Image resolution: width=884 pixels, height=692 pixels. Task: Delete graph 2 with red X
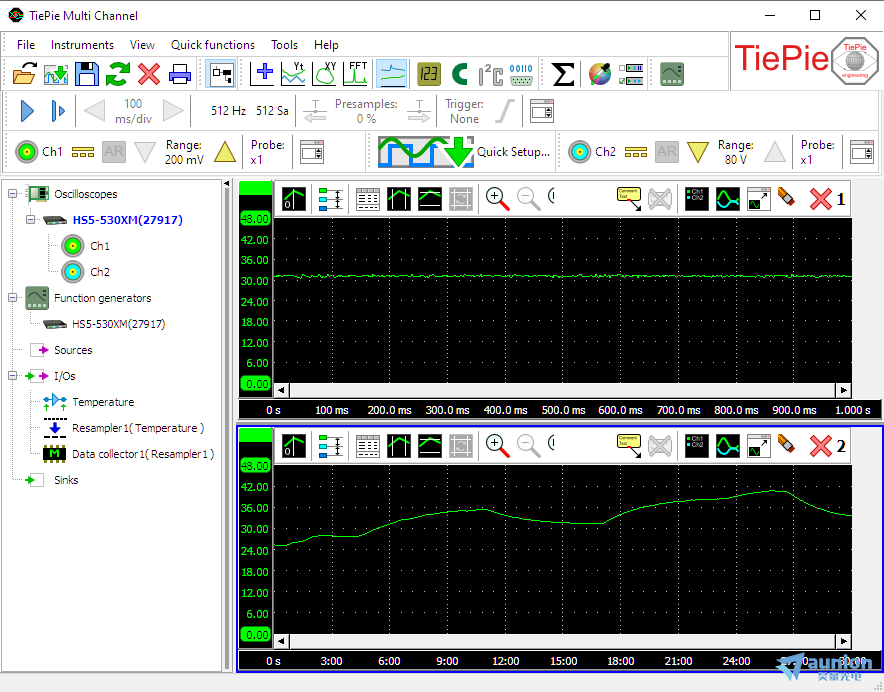pos(820,446)
